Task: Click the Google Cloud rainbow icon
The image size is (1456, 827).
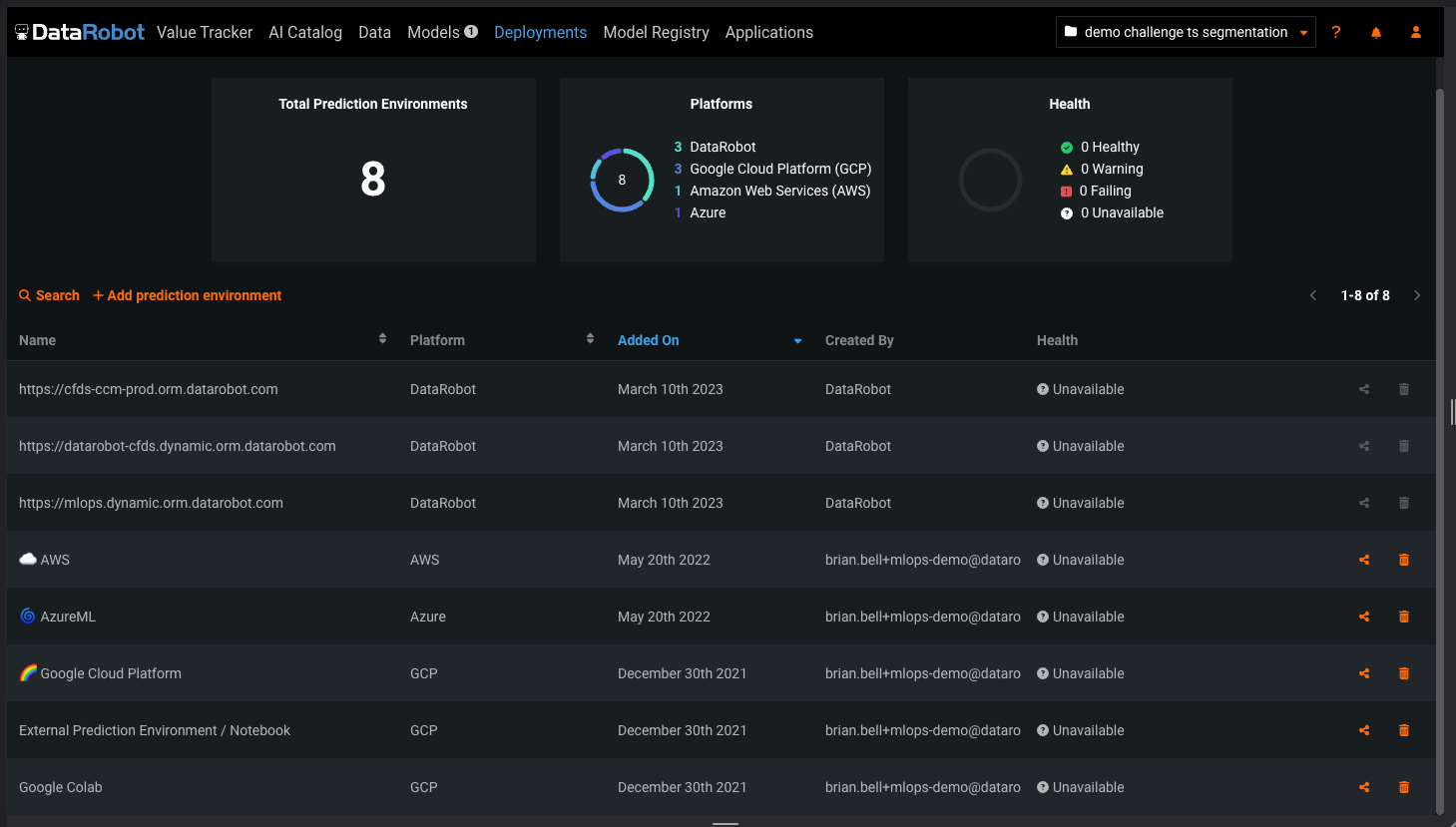Action: 28,672
